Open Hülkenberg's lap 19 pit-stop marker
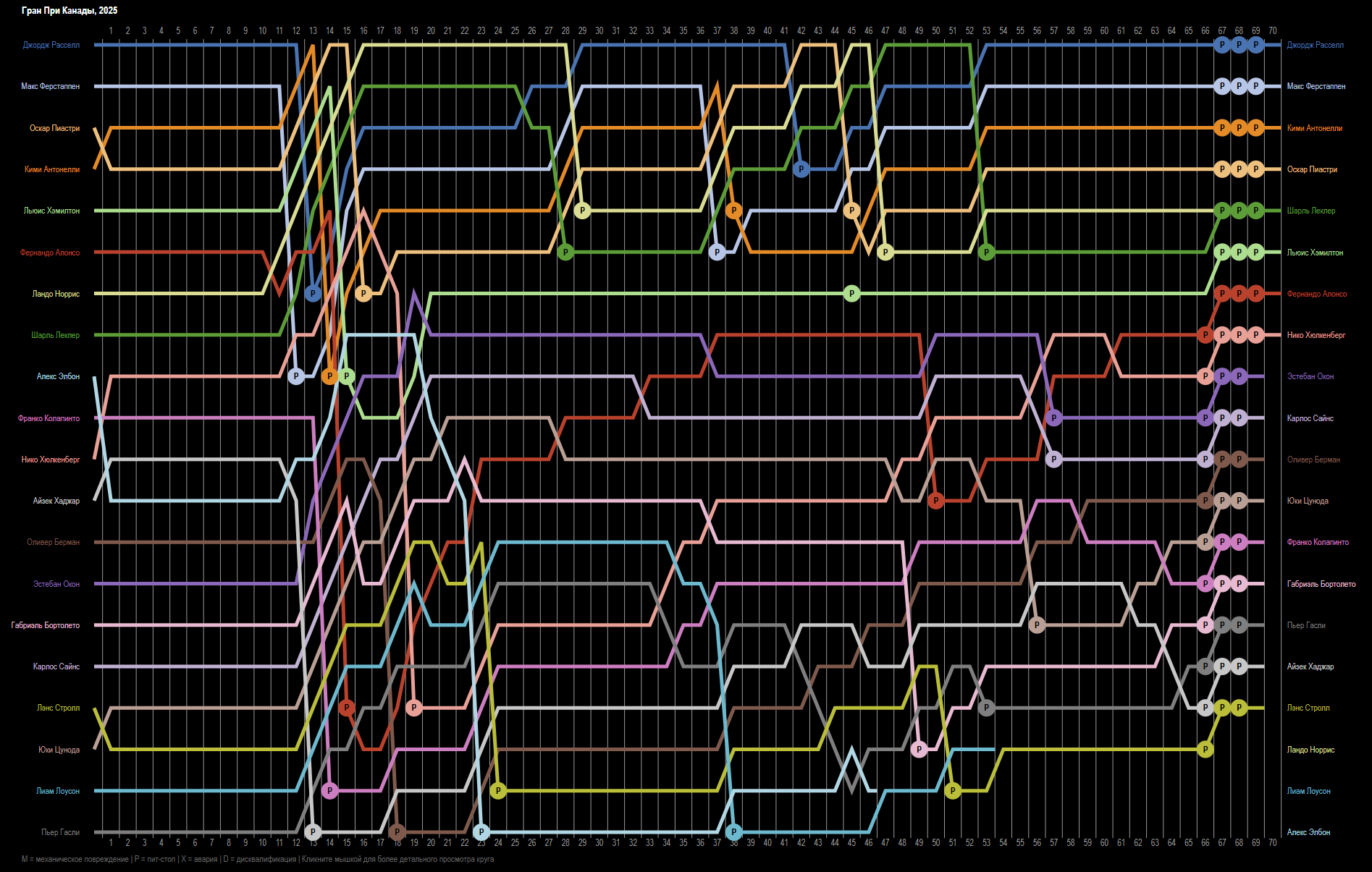Screen dimensions: 1372x872 [413, 708]
